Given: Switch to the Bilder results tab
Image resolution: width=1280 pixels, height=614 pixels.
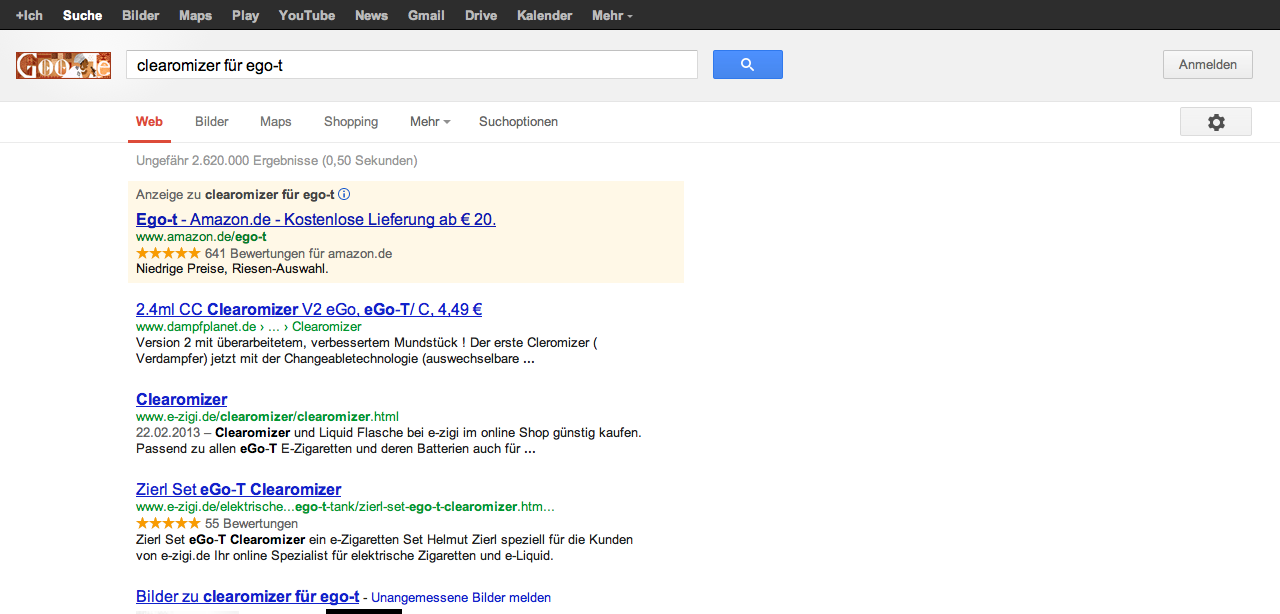Looking at the screenshot, I should 212,122.
